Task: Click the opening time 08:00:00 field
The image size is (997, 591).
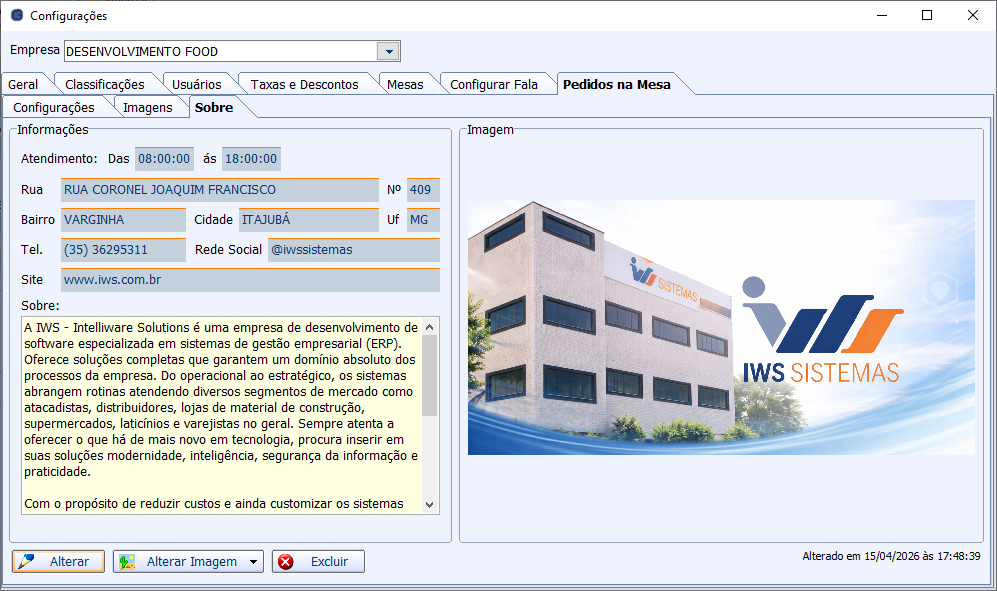Action: click(164, 158)
